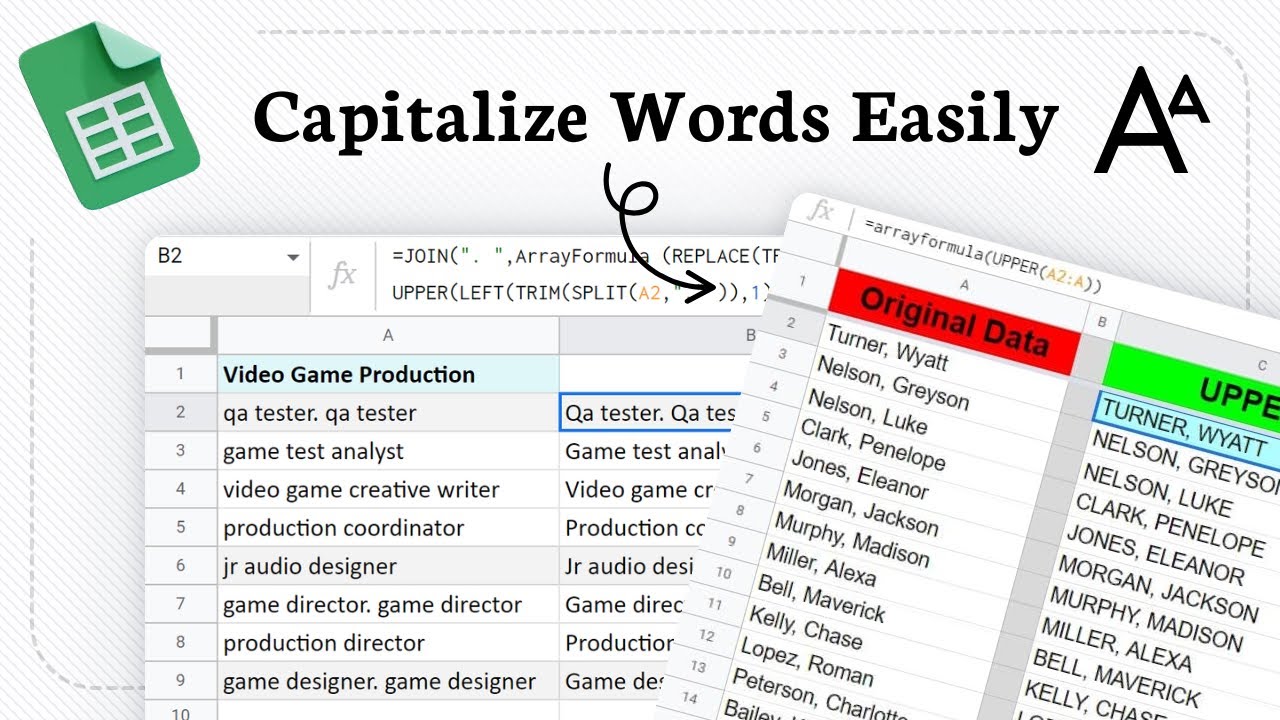Click cell 'Clark, Penelope' in right sheet
The height and width of the screenshot is (720, 1280).
click(x=873, y=443)
